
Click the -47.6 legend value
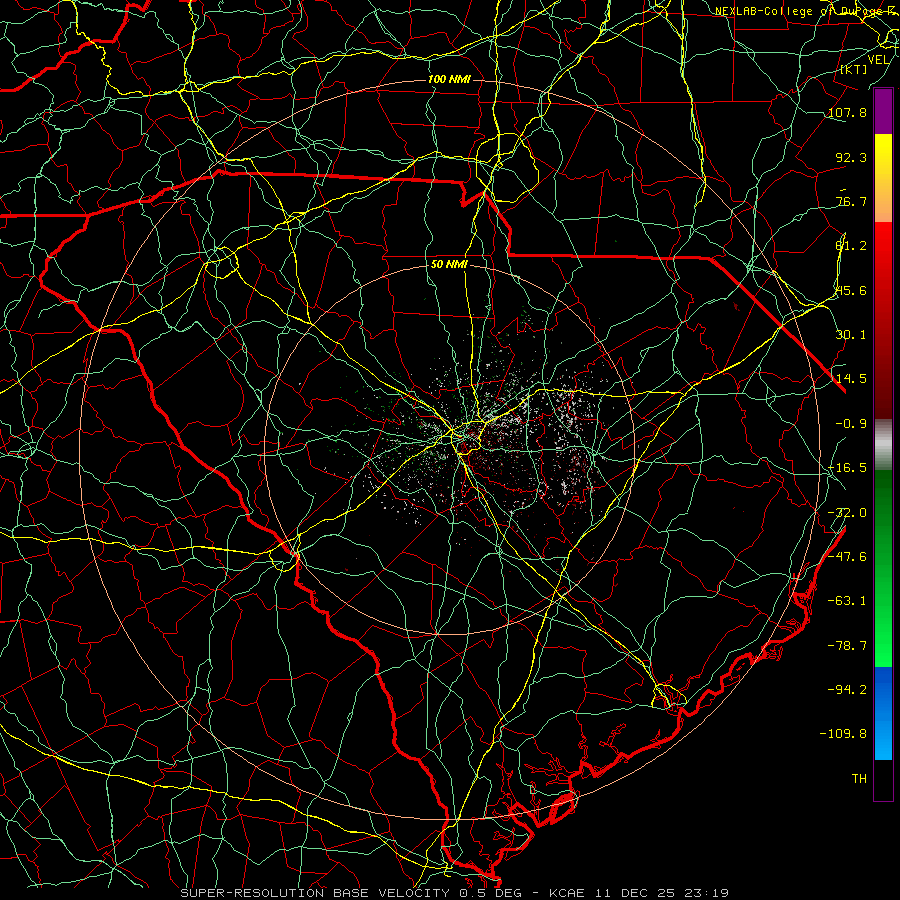[x=847, y=557]
